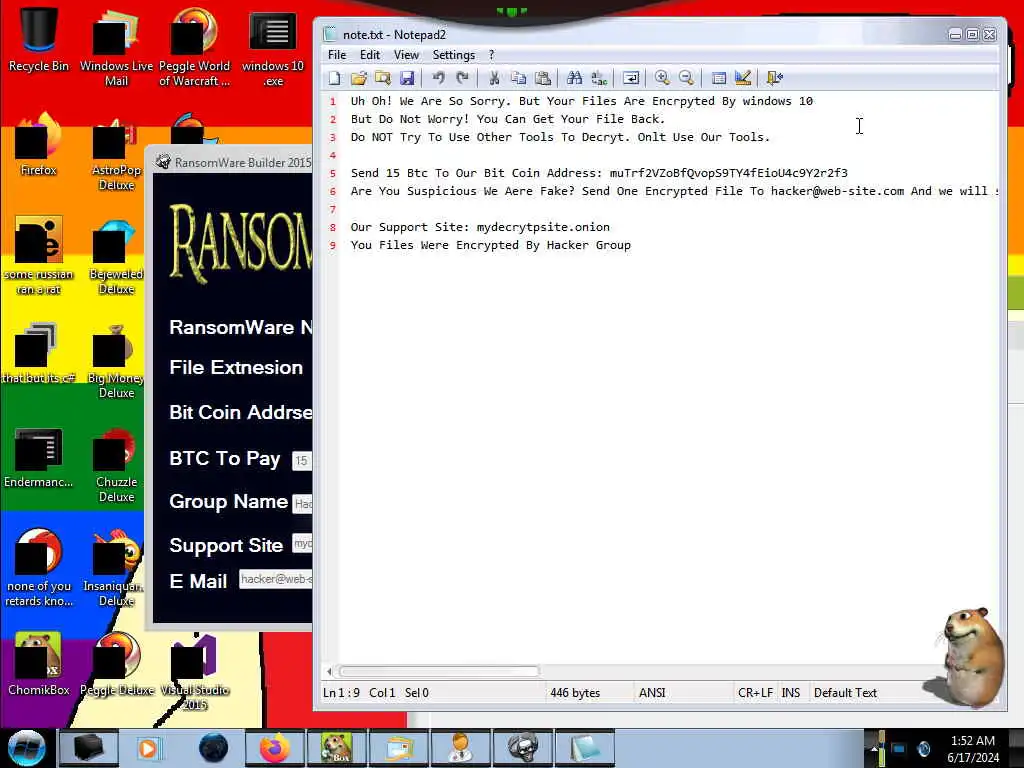
Task: Select the Peggle Deluxe desktop icon
Action: coord(116,665)
